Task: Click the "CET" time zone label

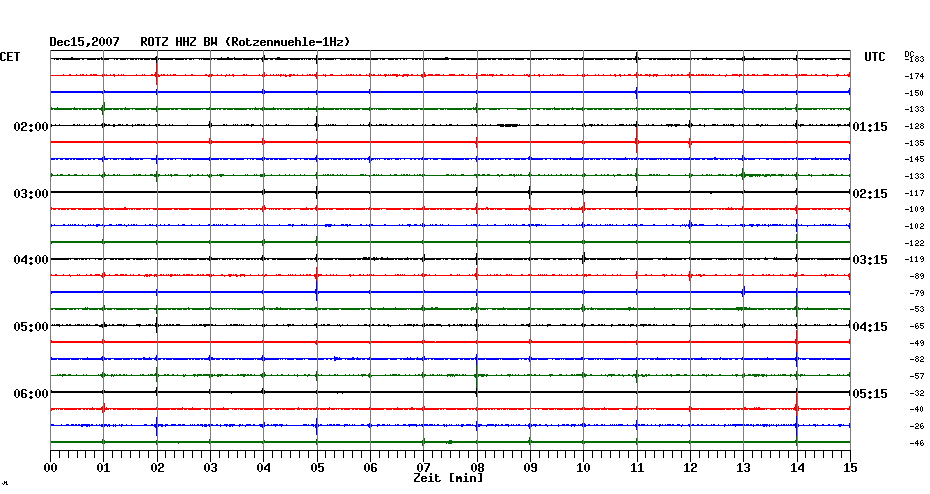Action: coord(10,57)
